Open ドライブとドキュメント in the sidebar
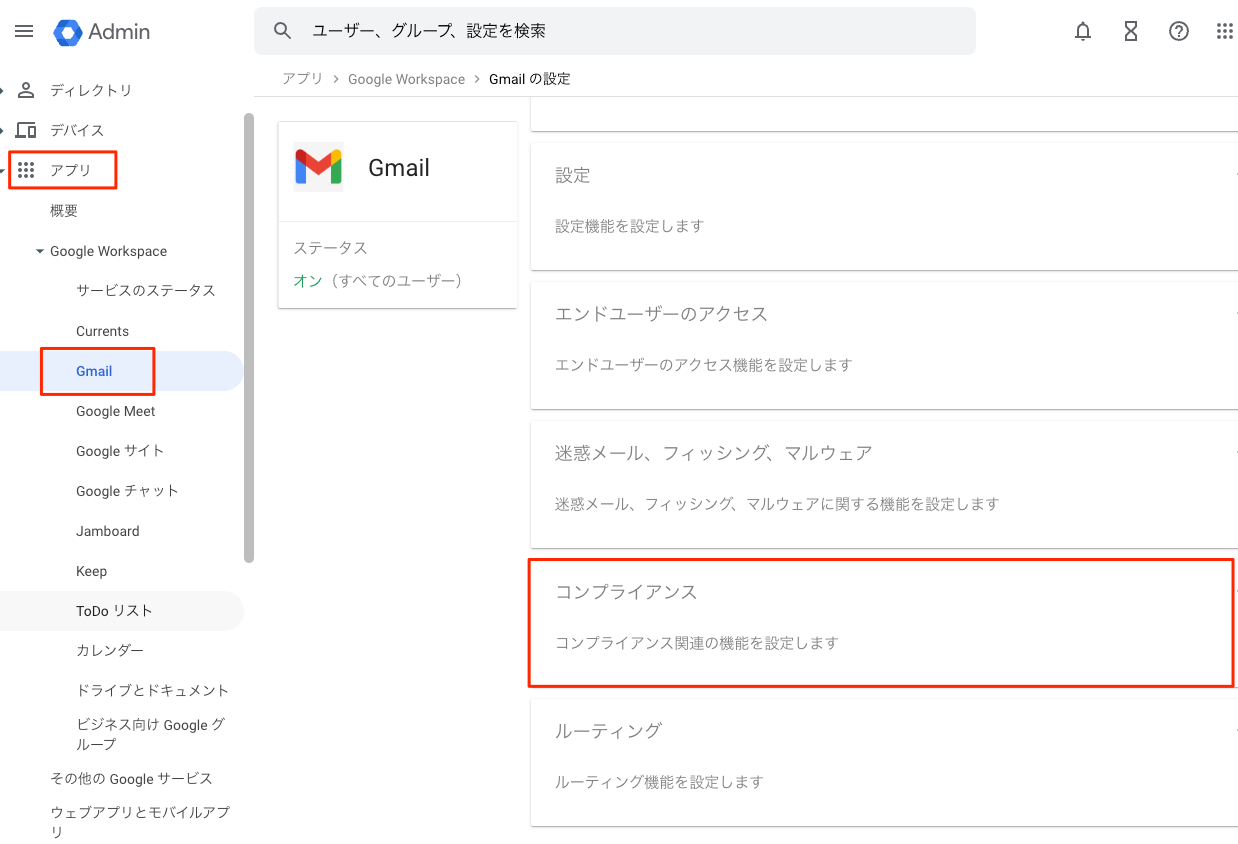This screenshot has height=844, width=1238. 152,691
